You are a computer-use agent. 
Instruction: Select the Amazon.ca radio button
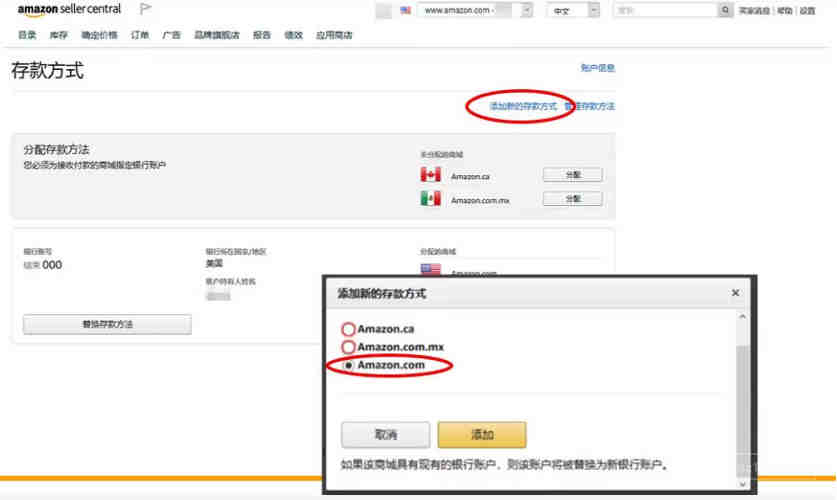click(x=348, y=329)
